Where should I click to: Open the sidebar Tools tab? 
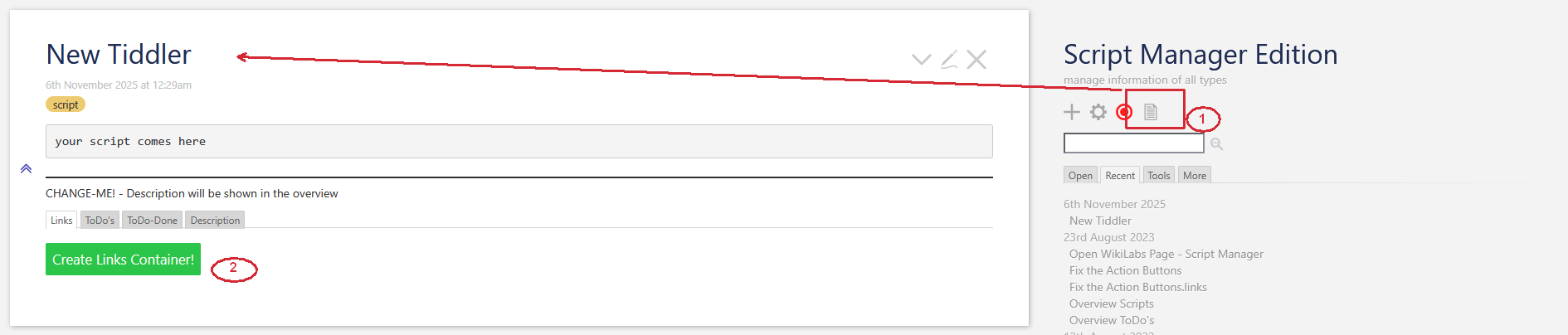(1159, 176)
